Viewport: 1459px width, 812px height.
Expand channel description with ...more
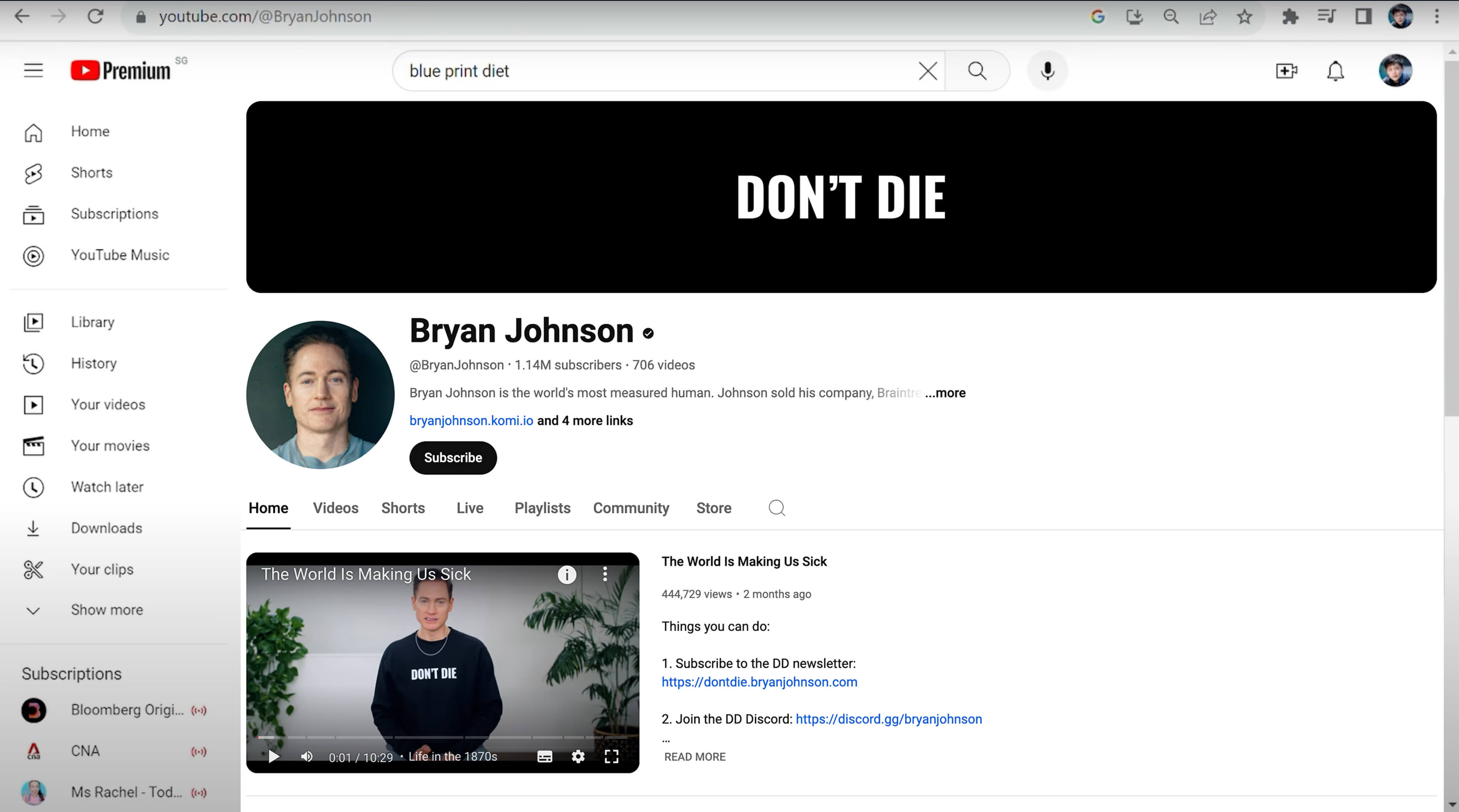point(945,393)
